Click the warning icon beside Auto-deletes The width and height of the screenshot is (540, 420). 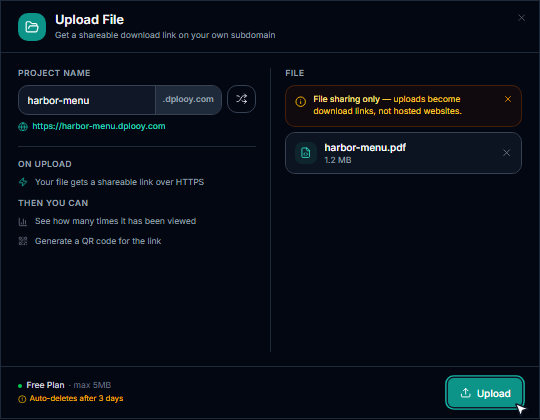coord(22,399)
